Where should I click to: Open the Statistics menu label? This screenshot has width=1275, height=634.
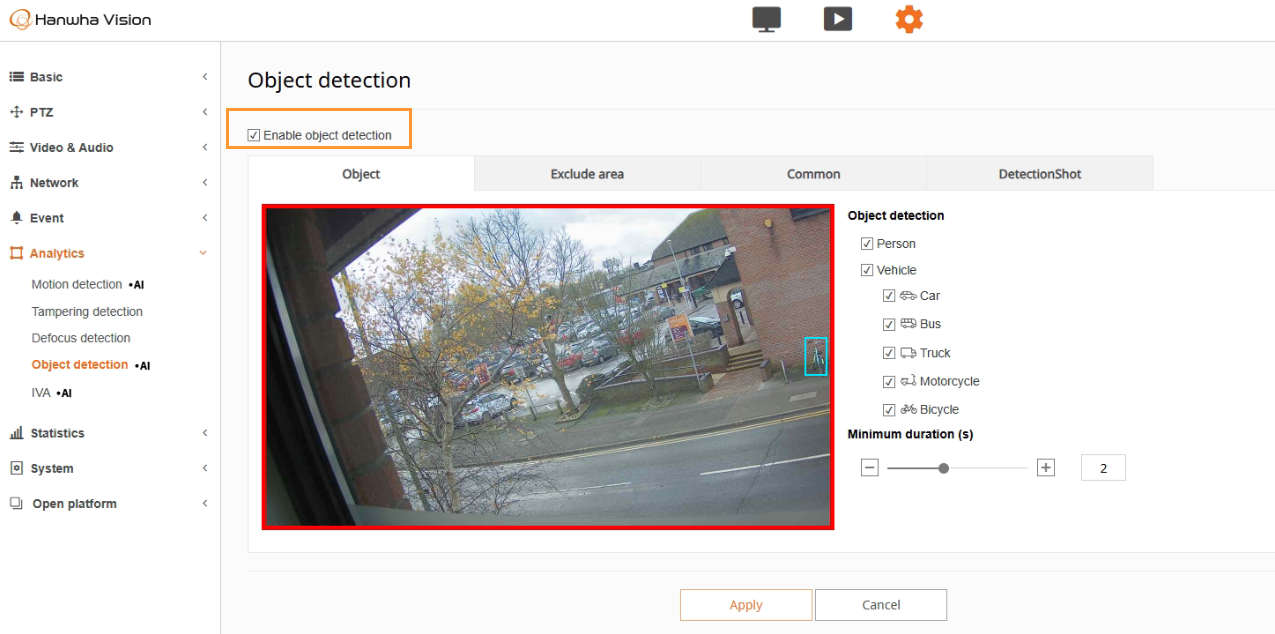tap(57, 433)
